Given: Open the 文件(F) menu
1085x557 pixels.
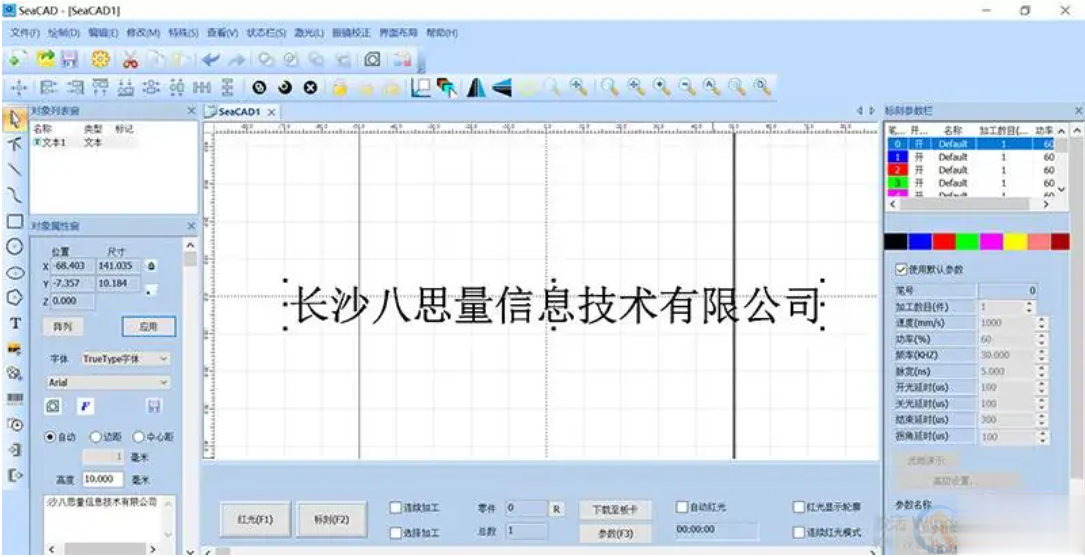Looking at the screenshot, I should click(x=25, y=33).
